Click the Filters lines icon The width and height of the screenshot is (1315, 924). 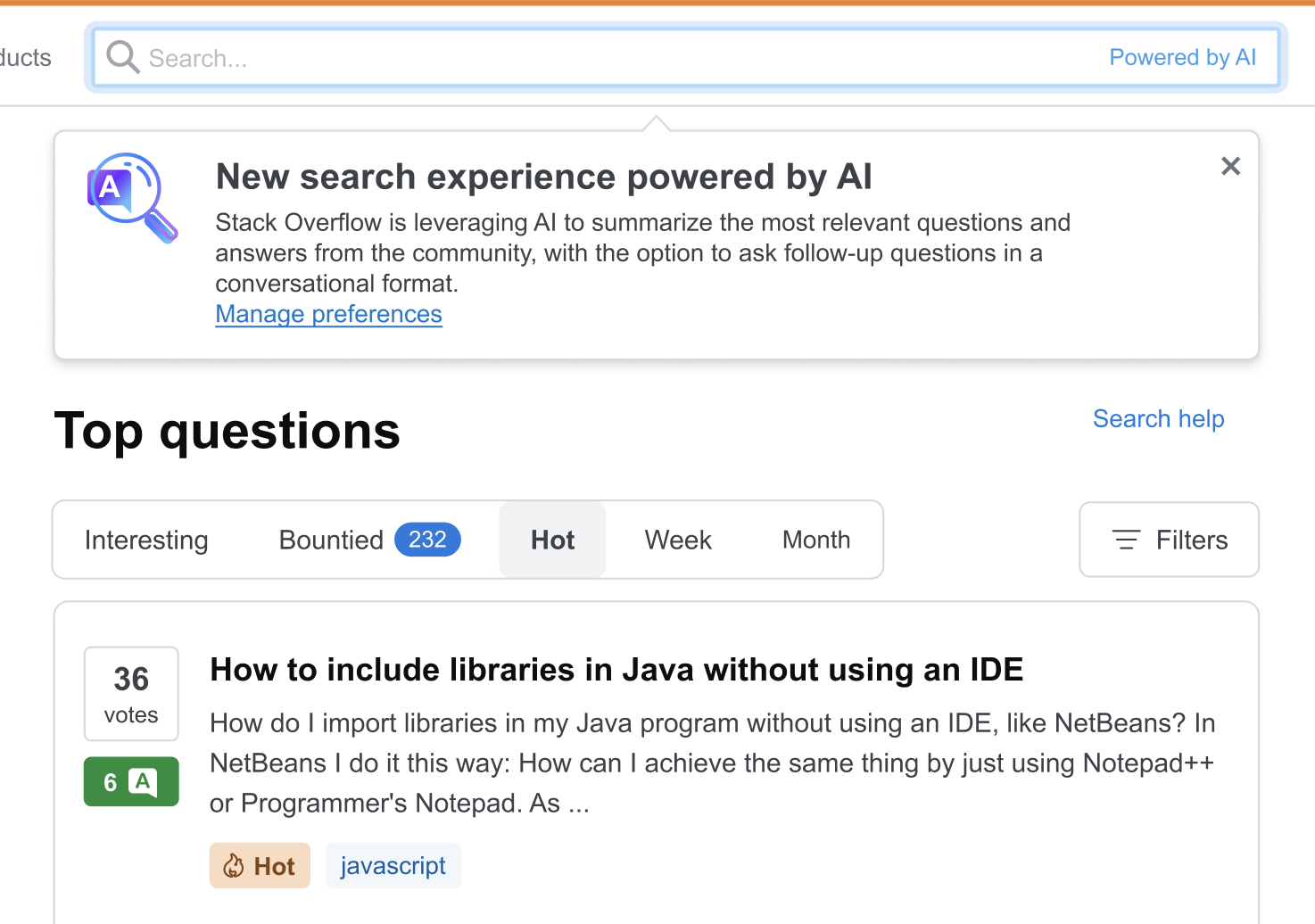(x=1126, y=540)
